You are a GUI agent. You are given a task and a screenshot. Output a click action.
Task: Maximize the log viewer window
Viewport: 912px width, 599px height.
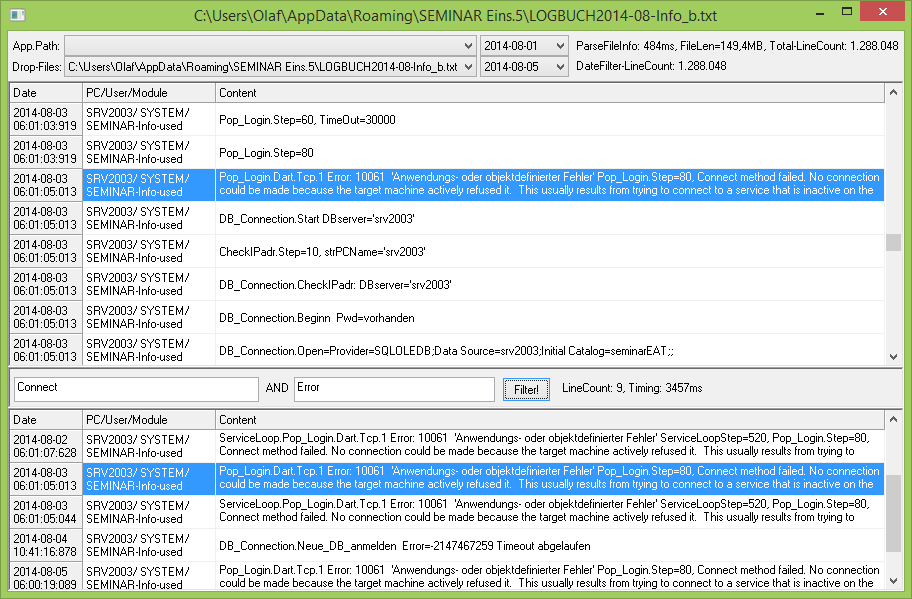[847, 12]
